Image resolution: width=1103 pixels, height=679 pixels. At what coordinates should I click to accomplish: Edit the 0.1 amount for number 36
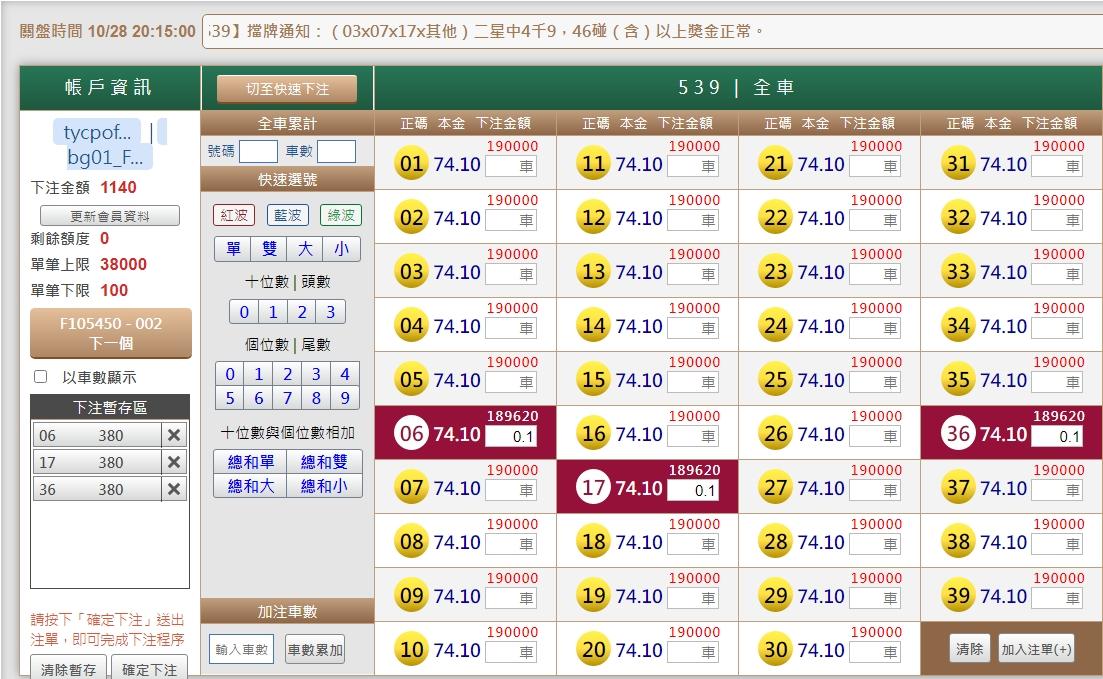[x=1057, y=436]
